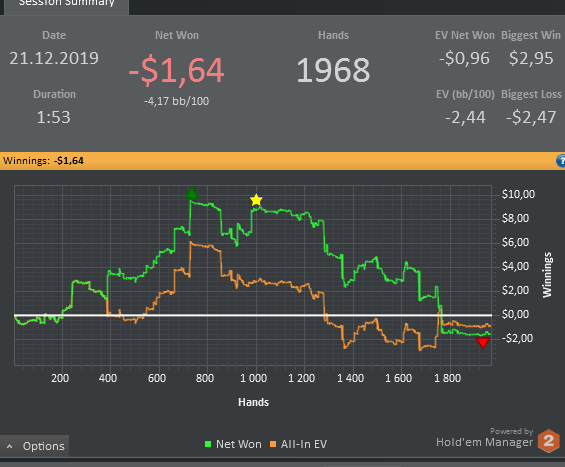This screenshot has width=565, height=467.
Task: Click the date 21.12.2019
Action: pyautogui.click(x=54, y=58)
